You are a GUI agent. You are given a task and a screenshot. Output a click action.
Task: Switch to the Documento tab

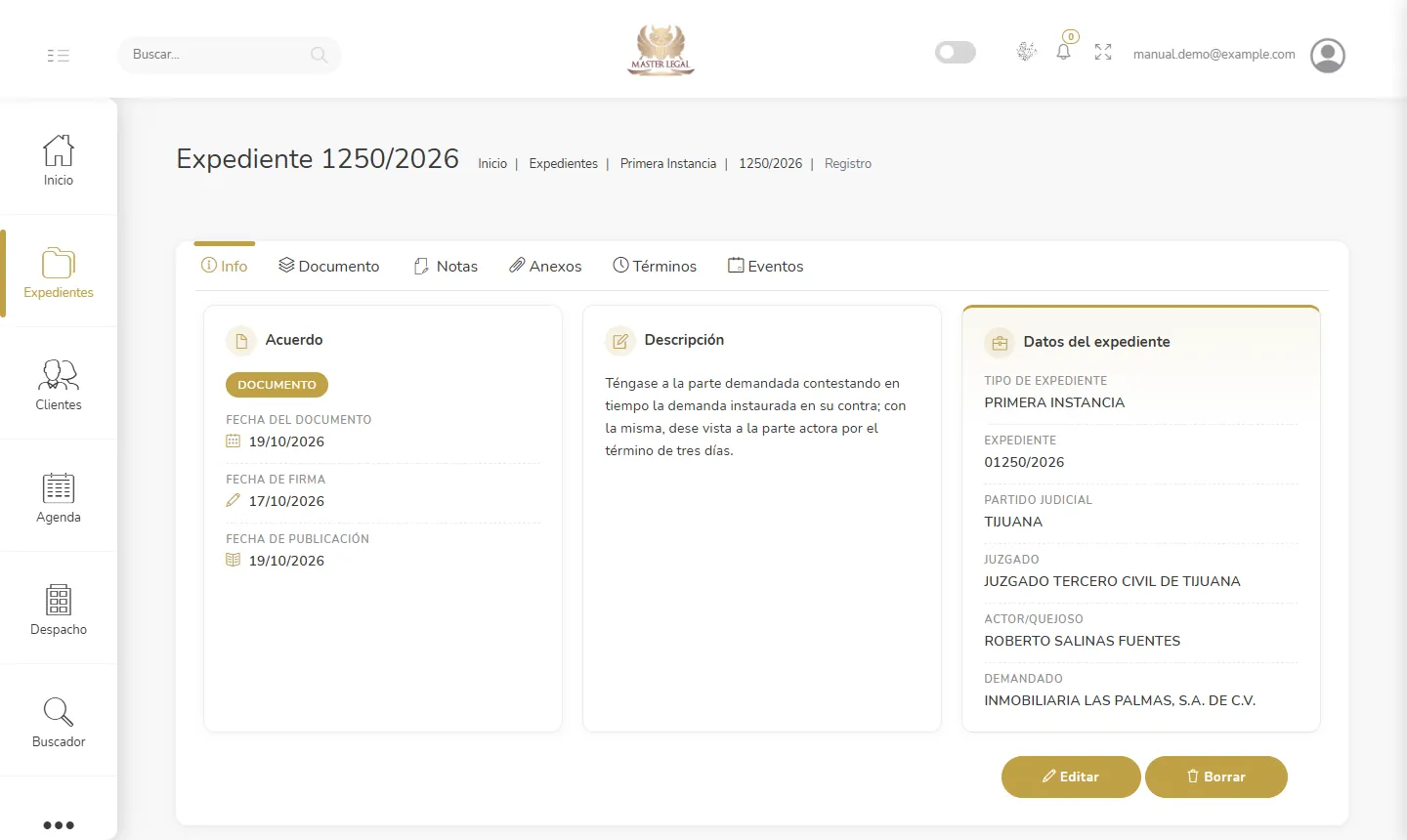point(328,266)
